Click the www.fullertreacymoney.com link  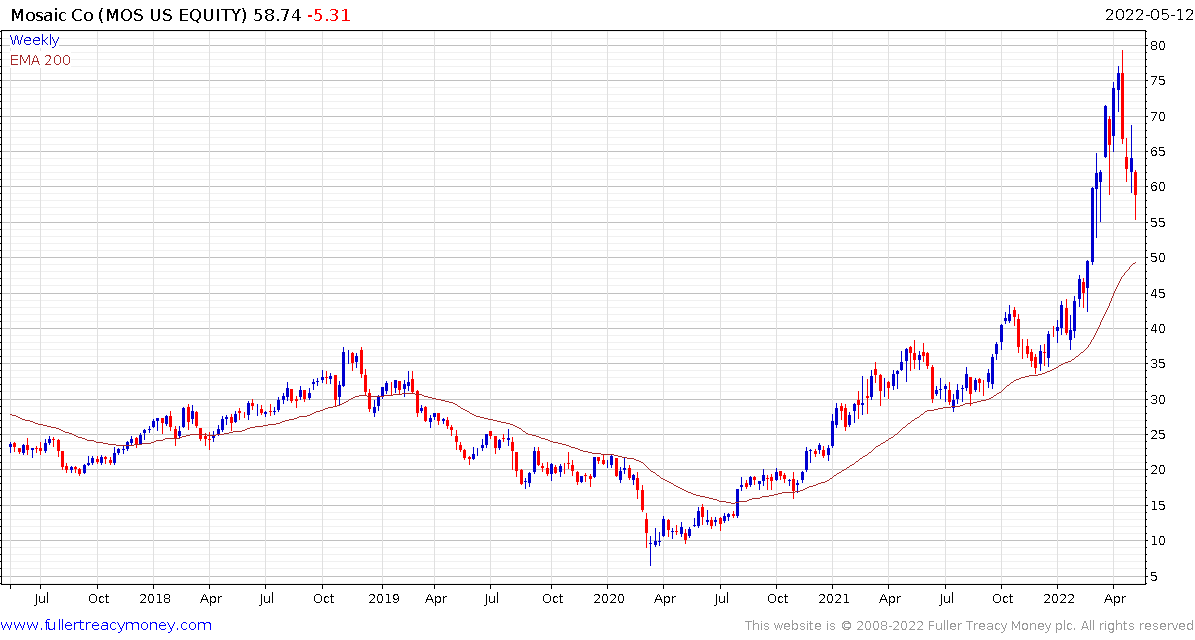click(107, 626)
